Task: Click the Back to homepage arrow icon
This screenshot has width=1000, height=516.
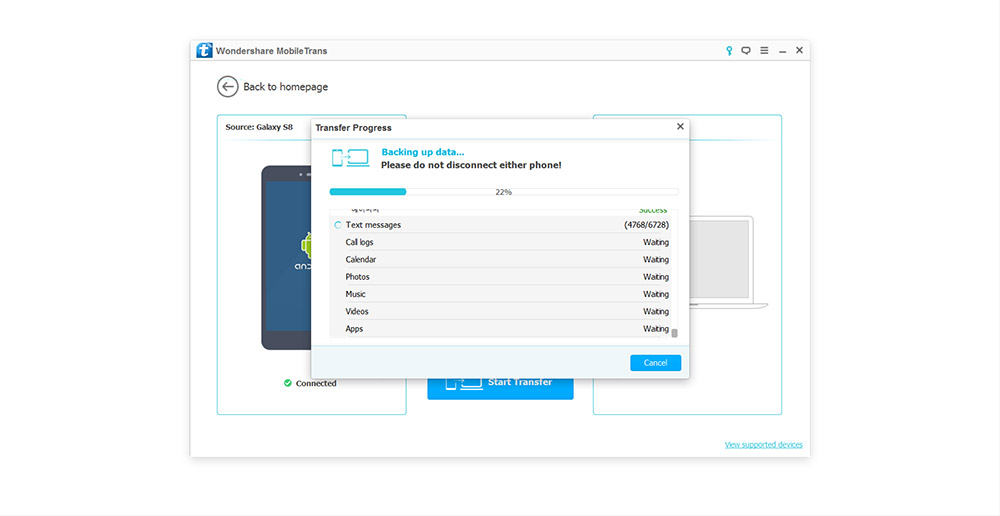Action: click(x=228, y=87)
